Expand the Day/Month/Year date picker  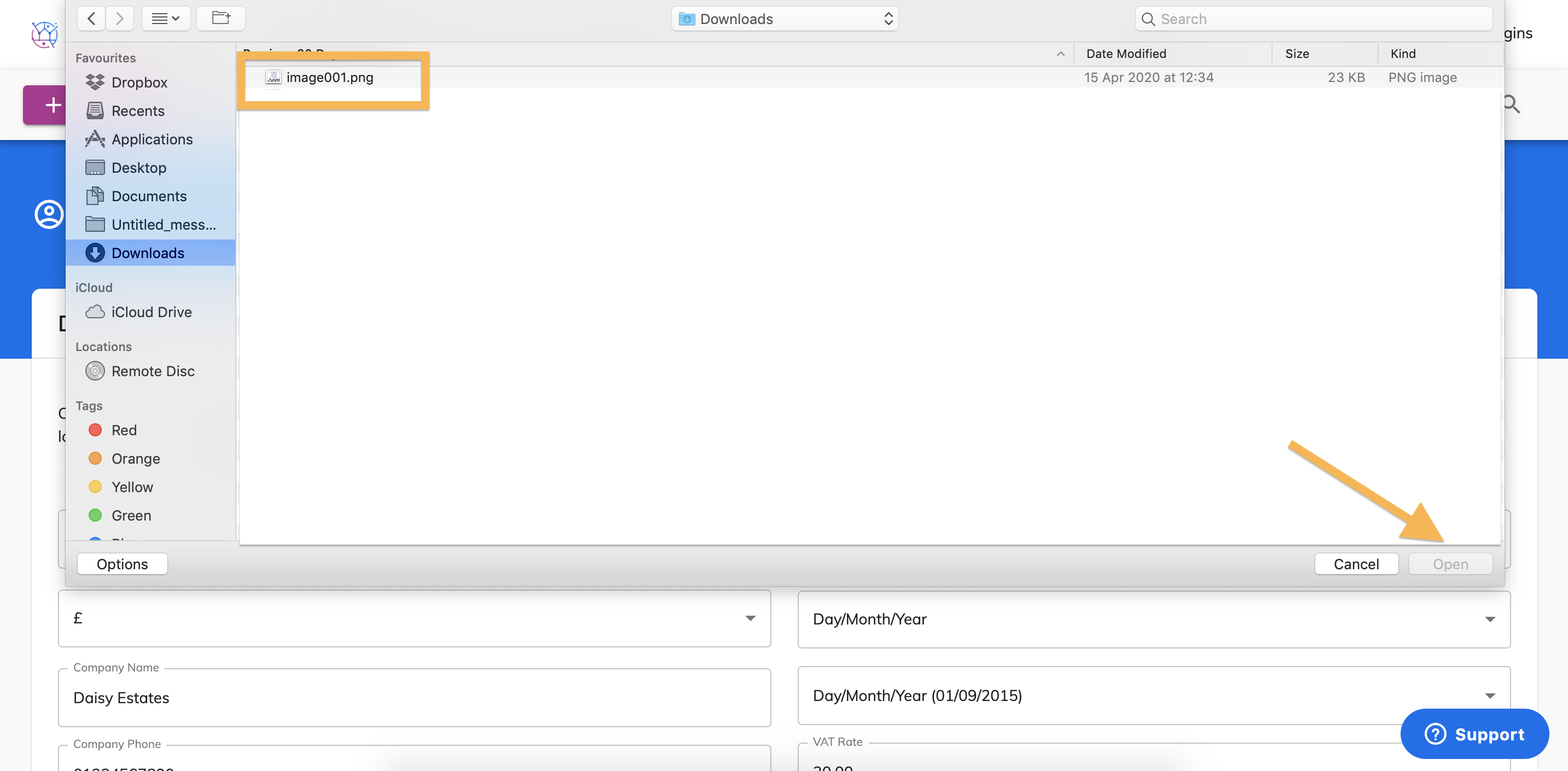pyautogui.click(x=1489, y=619)
